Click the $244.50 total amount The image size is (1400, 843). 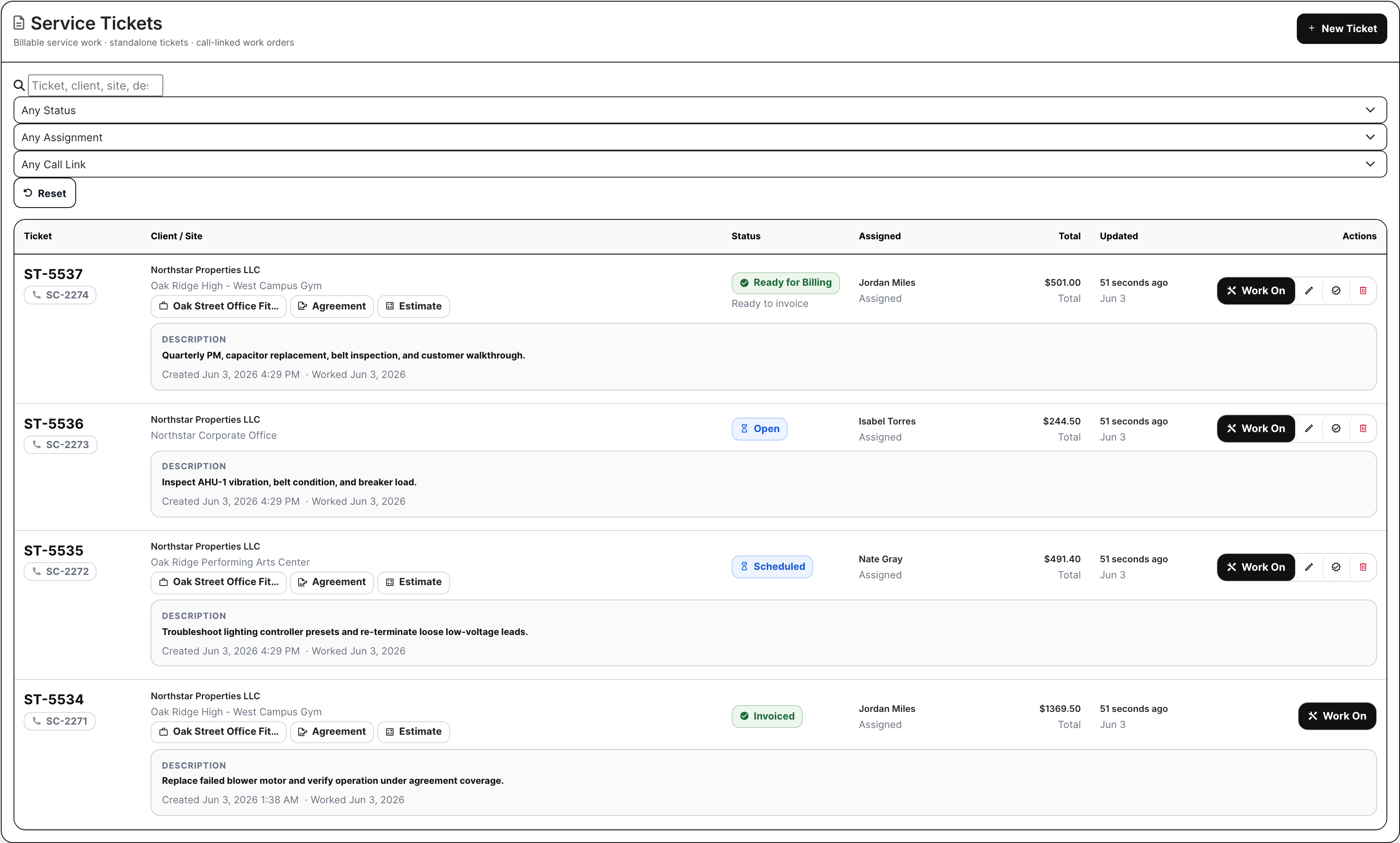(1061, 421)
